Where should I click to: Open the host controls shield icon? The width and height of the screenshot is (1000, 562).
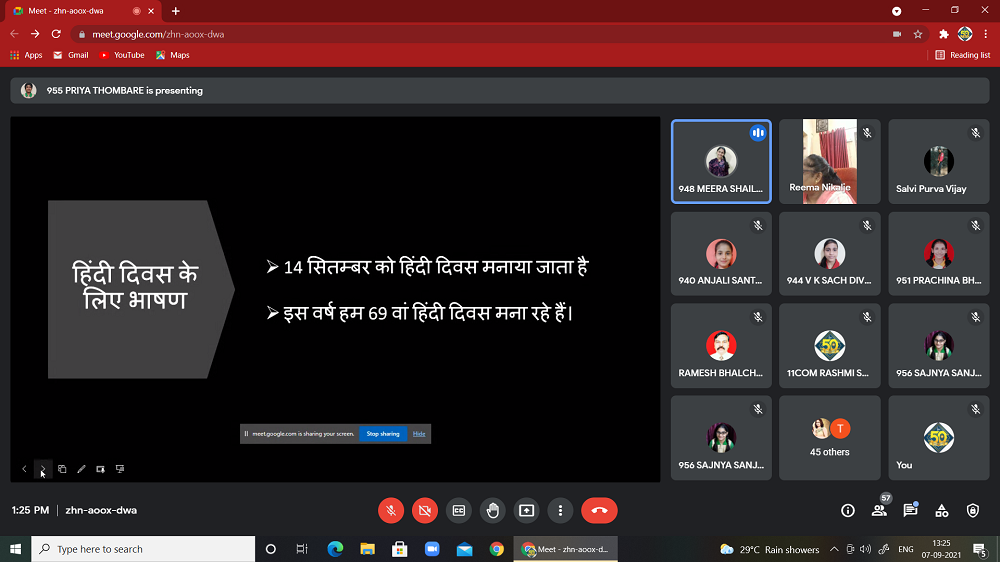tap(973, 510)
